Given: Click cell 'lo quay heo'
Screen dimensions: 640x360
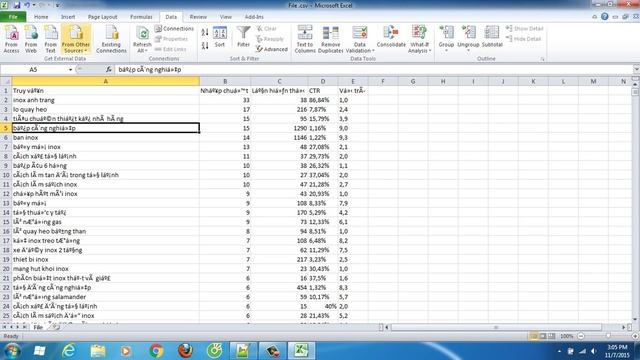Looking at the screenshot, I should [x=106, y=109].
